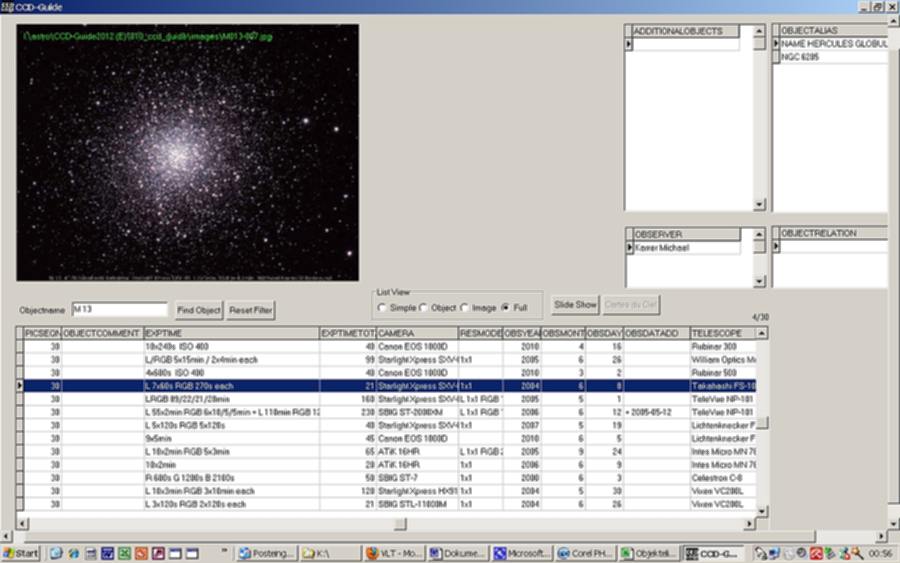Click the Posteingang taskbar button
The image size is (900, 563).
pyautogui.click(x=267, y=553)
